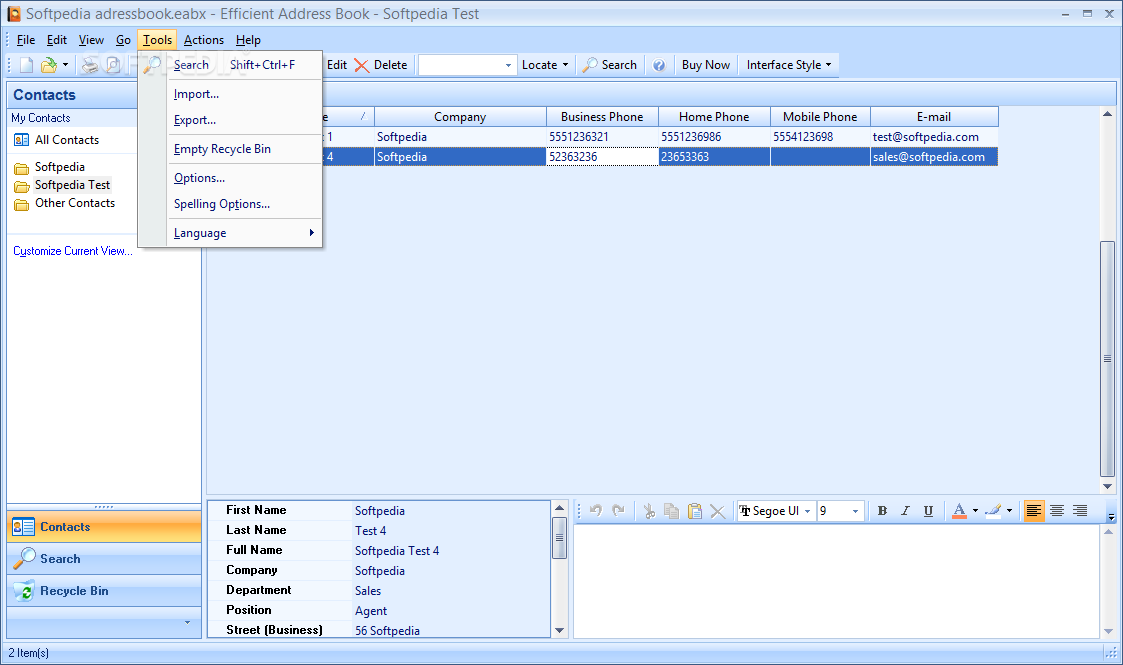The height and width of the screenshot is (665, 1123).
Task: Open the Actions menu
Action: tap(203, 40)
